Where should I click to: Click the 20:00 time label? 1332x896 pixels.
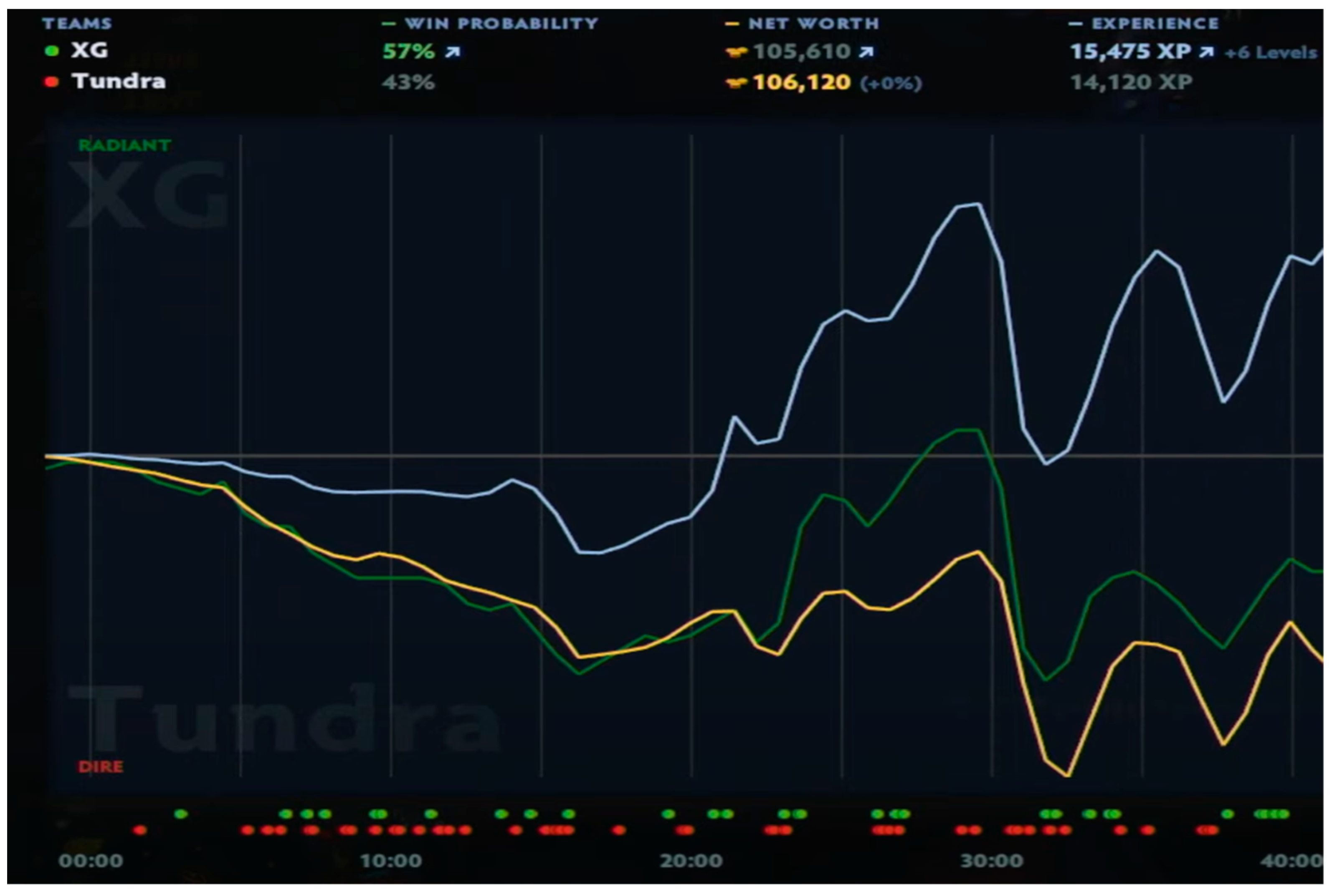pyautogui.click(x=691, y=861)
